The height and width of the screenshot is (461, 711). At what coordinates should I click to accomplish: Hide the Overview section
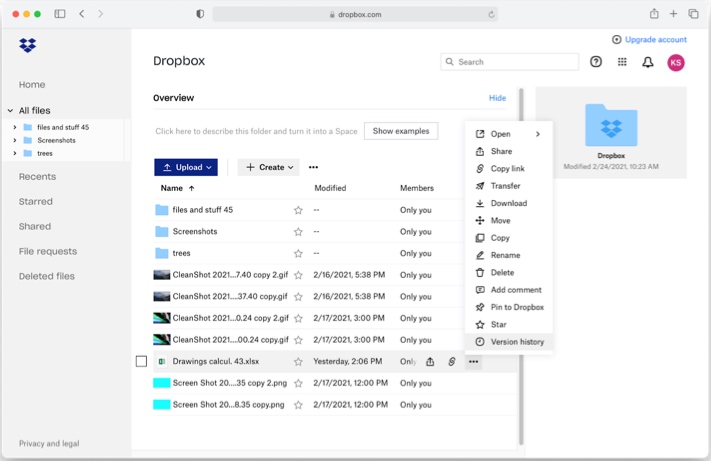coord(497,98)
